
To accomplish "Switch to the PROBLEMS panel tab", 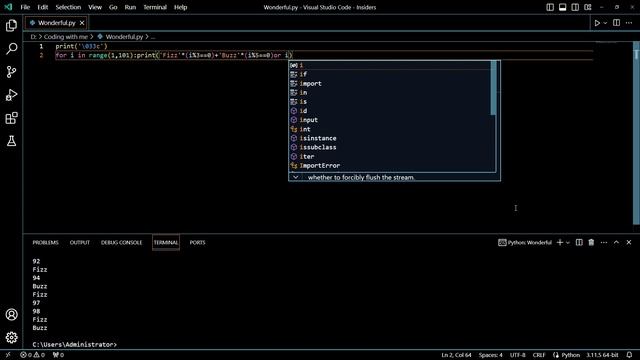I will (x=45, y=242).
